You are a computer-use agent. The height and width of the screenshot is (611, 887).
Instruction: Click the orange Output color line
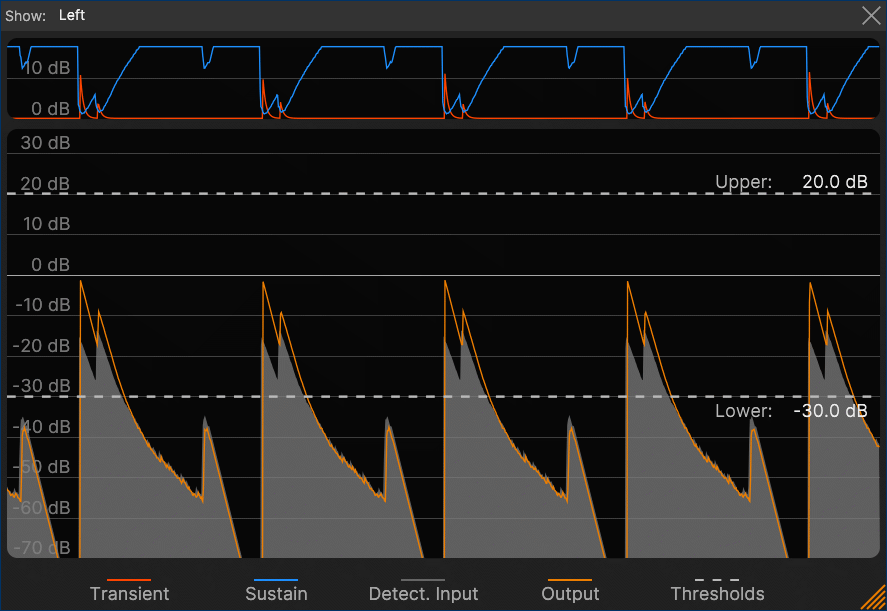570,579
